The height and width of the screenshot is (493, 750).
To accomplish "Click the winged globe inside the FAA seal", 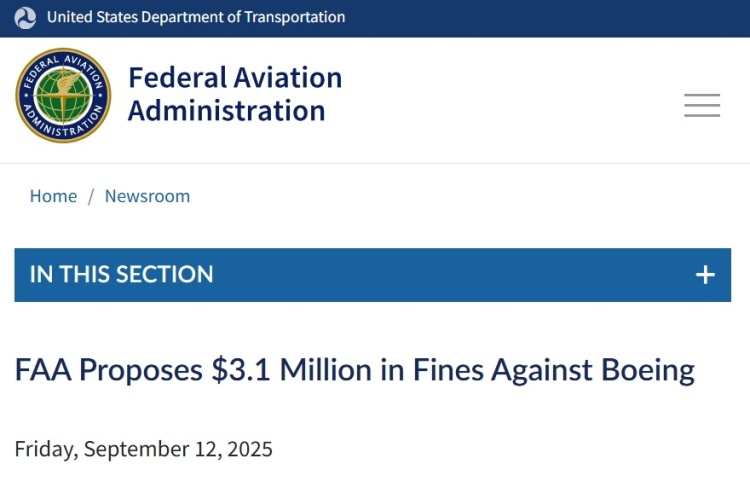I will [x=63, y=96].
